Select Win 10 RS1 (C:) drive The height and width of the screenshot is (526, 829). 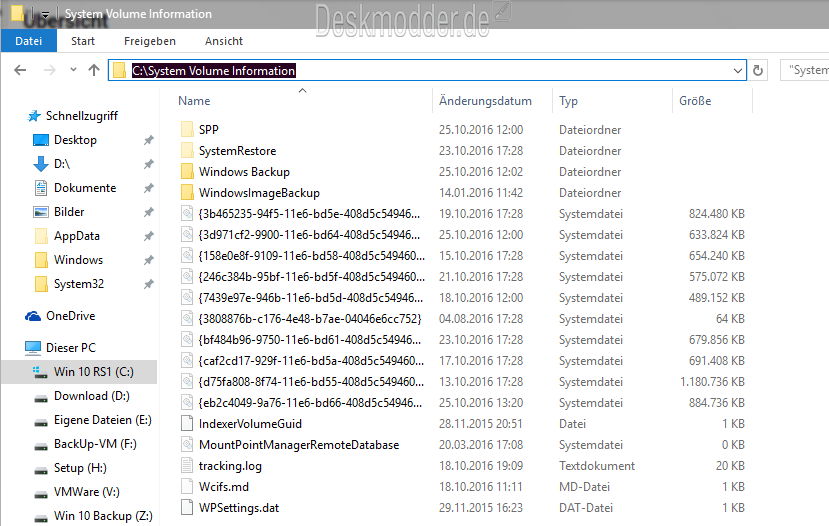click(79, 372)
